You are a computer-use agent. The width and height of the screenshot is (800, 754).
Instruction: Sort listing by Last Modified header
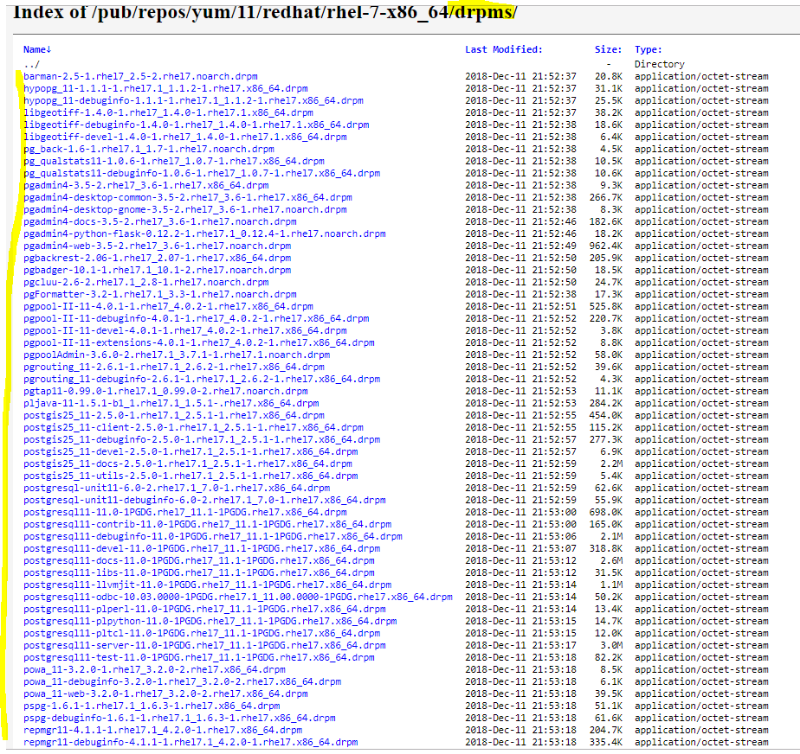[x=504, y=49]
